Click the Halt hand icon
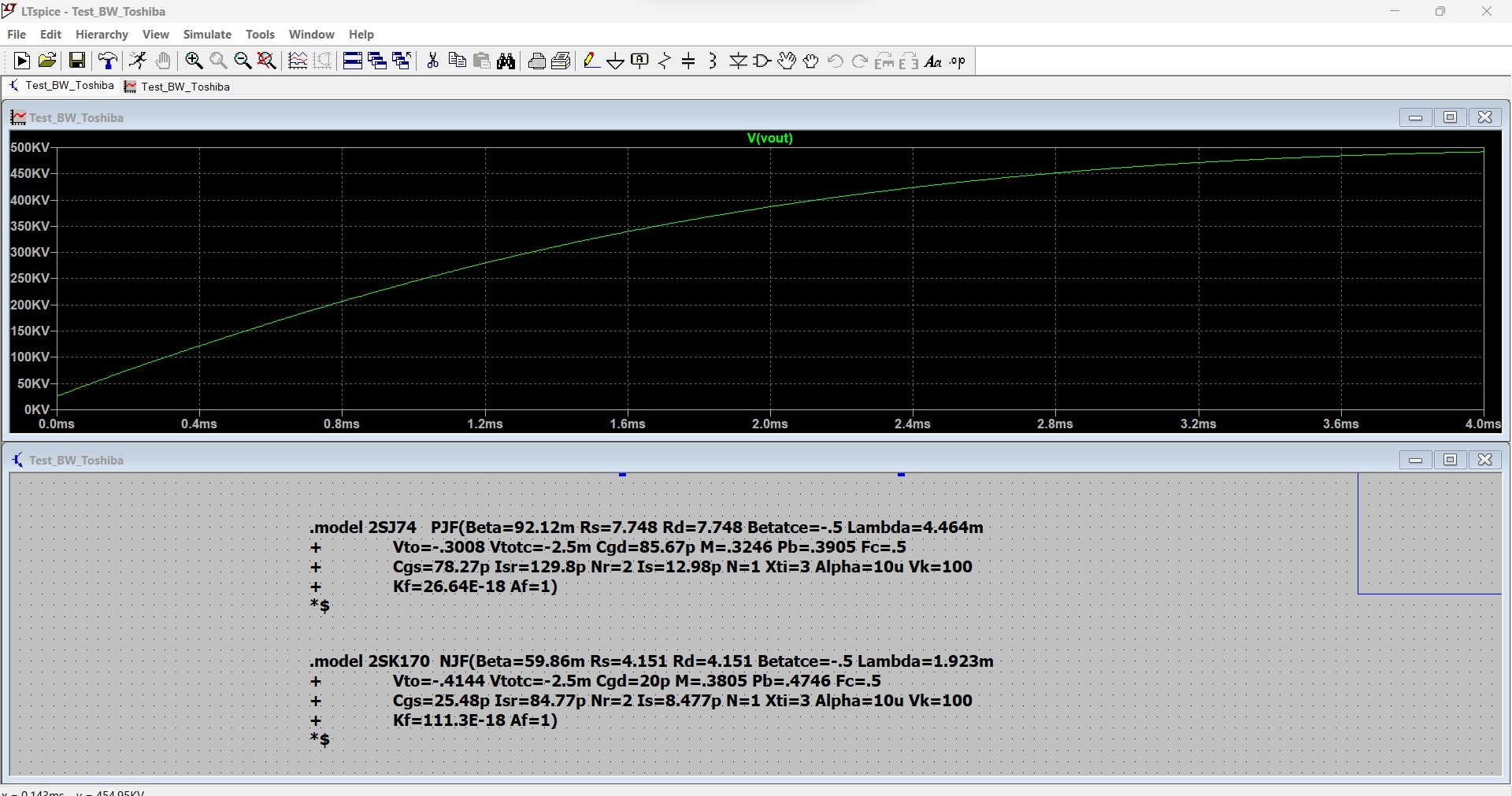 [x=163, y=61]
